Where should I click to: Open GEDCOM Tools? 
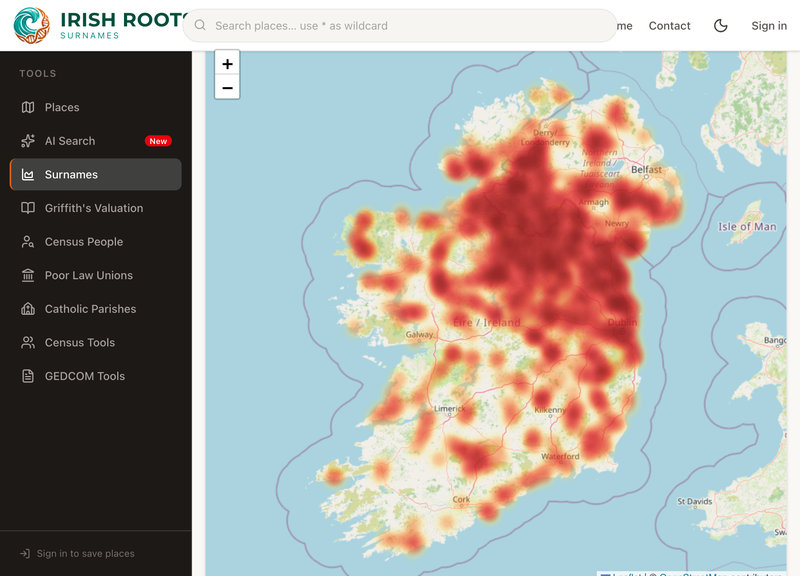pos(96,376)
